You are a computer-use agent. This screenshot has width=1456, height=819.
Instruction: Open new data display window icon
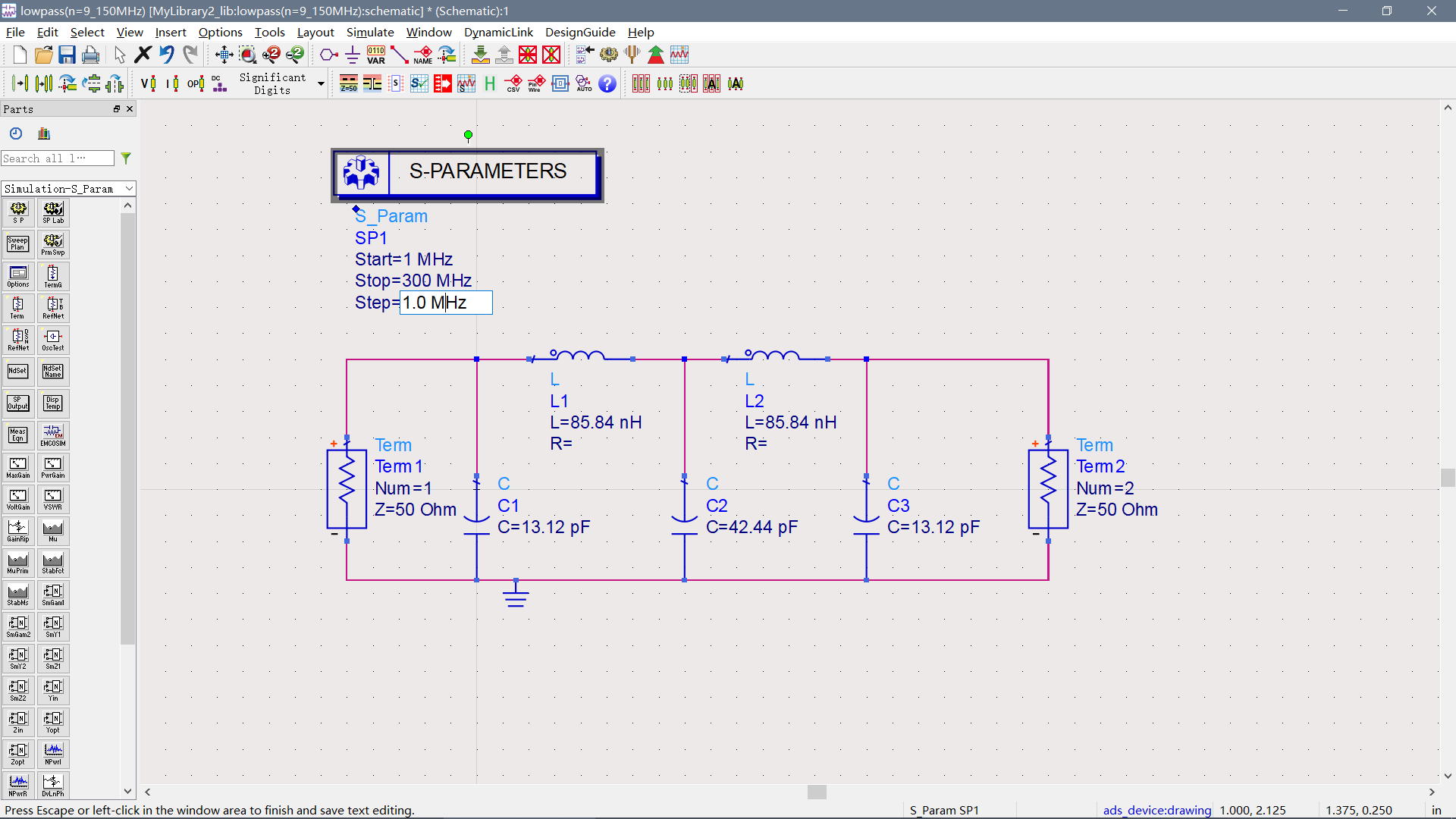tap(679, 55)
